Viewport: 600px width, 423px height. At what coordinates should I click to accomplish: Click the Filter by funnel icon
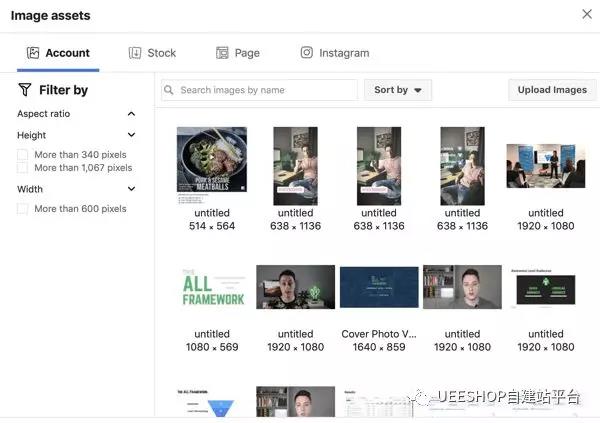[25, 90]
